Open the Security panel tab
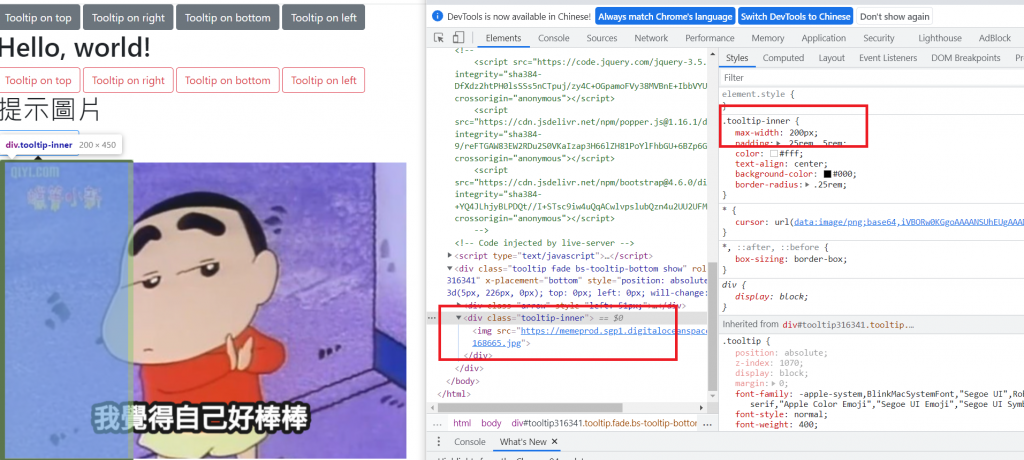The width and height of the screenshot is (1024, 460). pos(879,38)
